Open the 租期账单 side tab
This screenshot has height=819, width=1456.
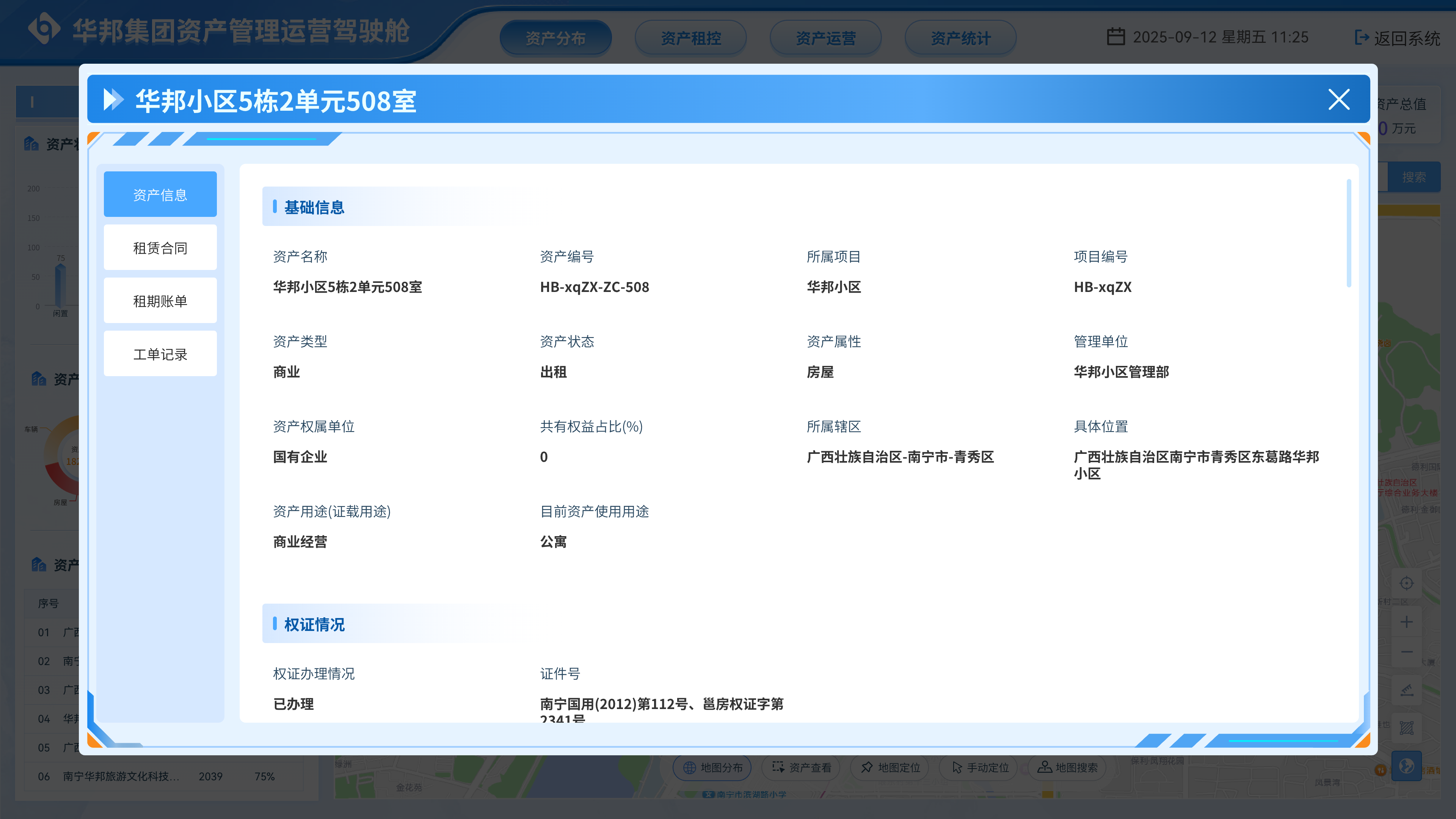coord(160,301)
